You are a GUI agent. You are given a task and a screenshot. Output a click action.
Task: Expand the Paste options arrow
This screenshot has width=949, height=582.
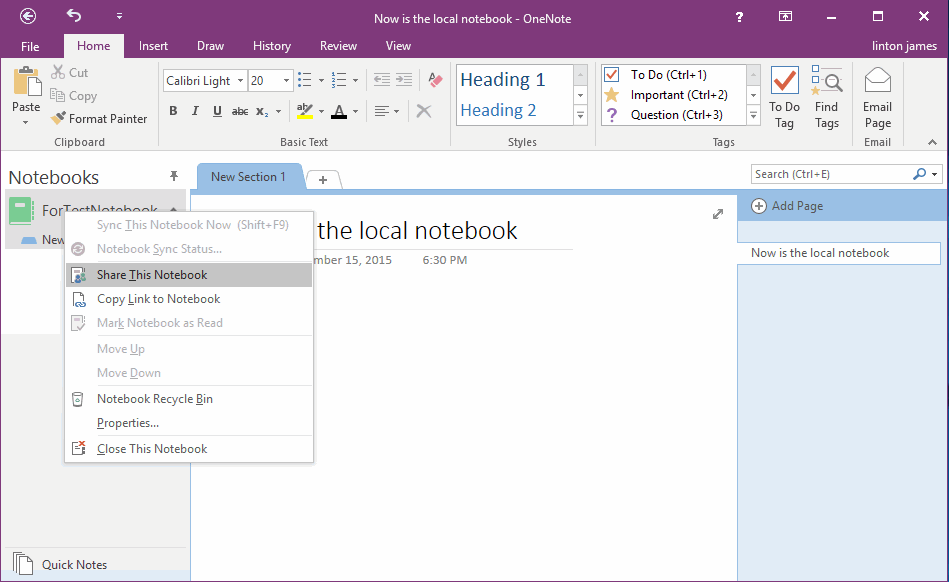[x=25, y=123]
